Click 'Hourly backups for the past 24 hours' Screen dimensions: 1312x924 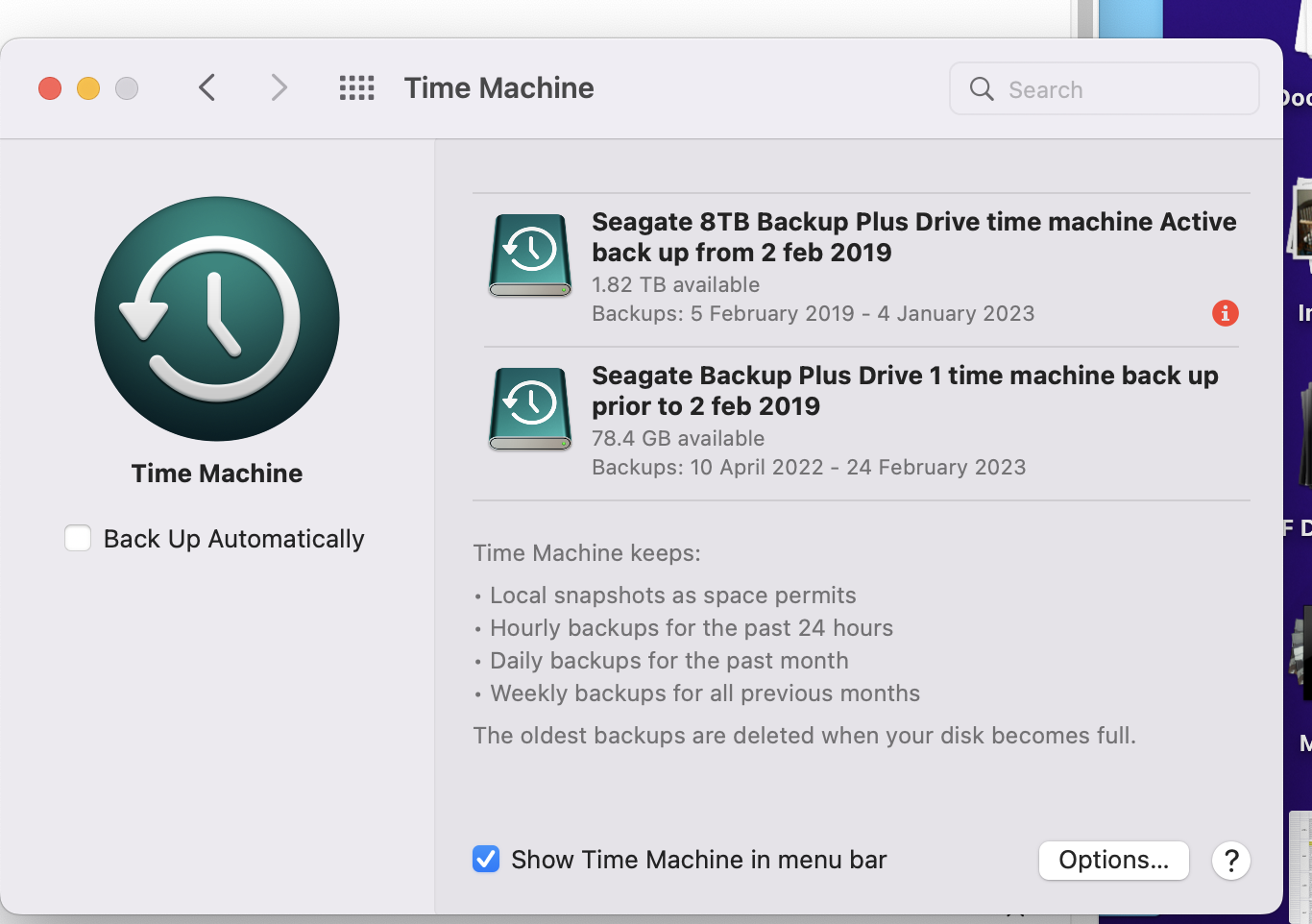point(692,628)
